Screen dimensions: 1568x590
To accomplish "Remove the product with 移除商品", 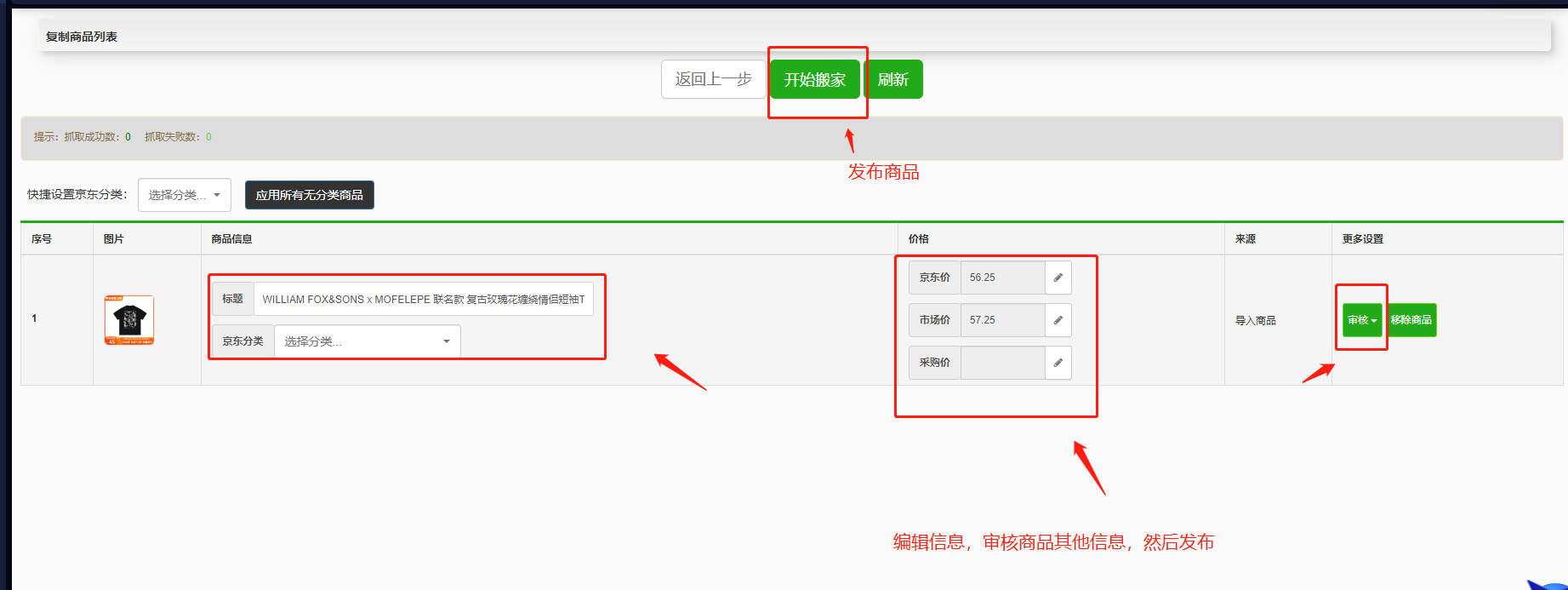I will [1411, 320].
